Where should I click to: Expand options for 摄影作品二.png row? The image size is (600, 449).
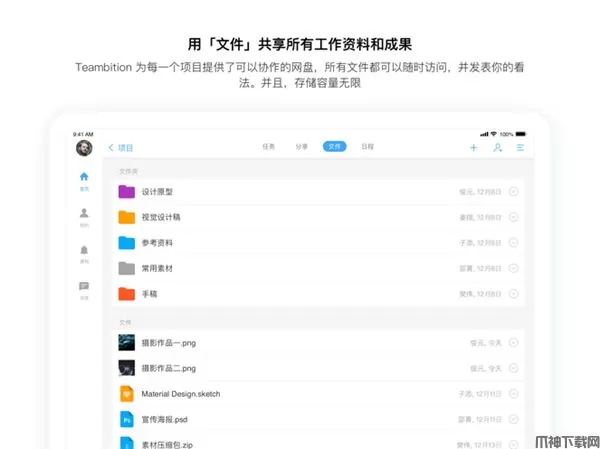(514, 368)
